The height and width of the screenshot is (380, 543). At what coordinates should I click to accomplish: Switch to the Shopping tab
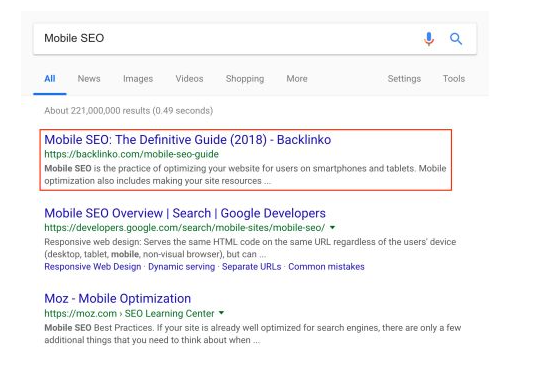pyautogui.click(x=245, y=79)
